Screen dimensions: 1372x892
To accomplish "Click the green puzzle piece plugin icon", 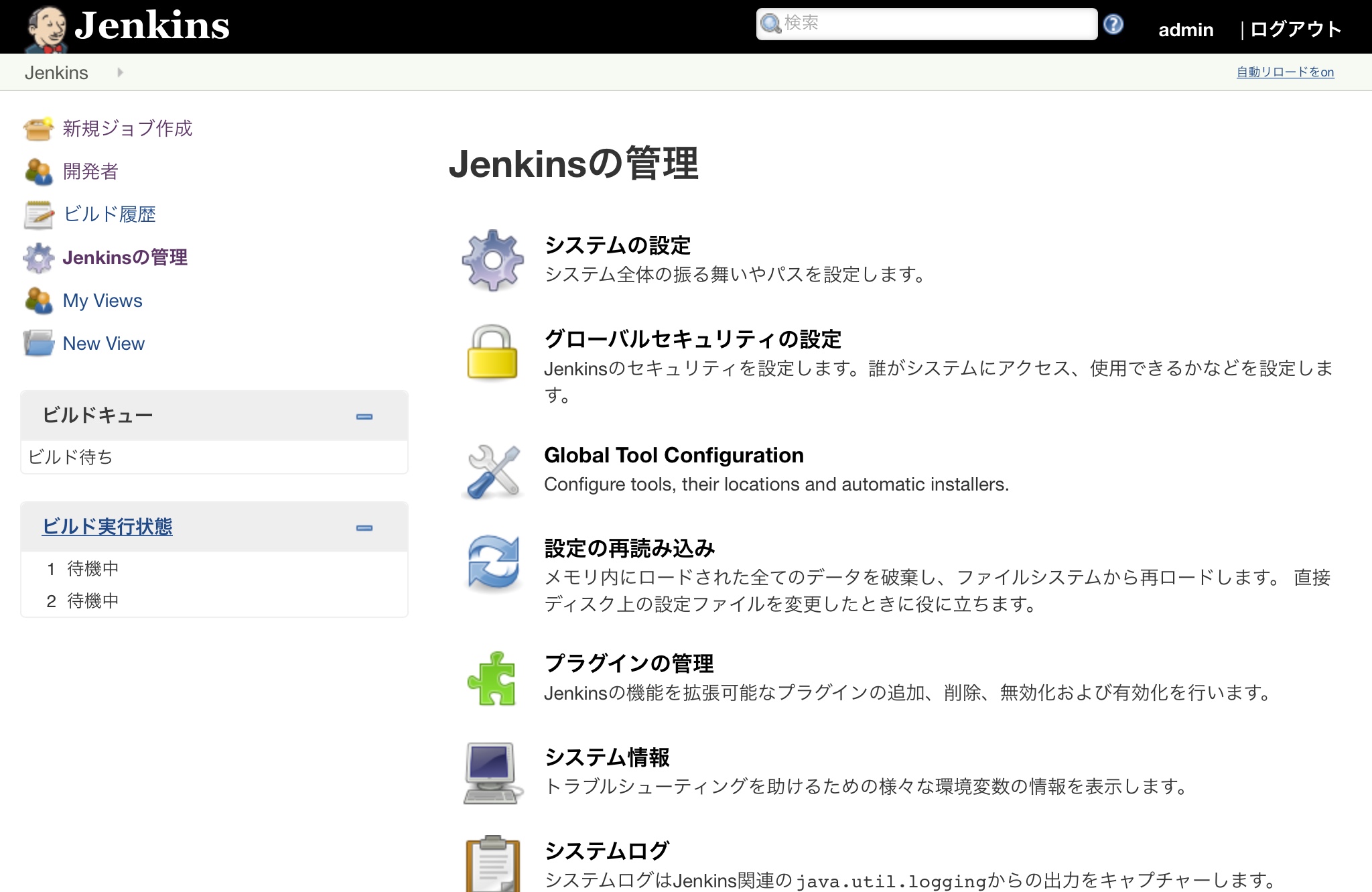I will click(492, 678).
